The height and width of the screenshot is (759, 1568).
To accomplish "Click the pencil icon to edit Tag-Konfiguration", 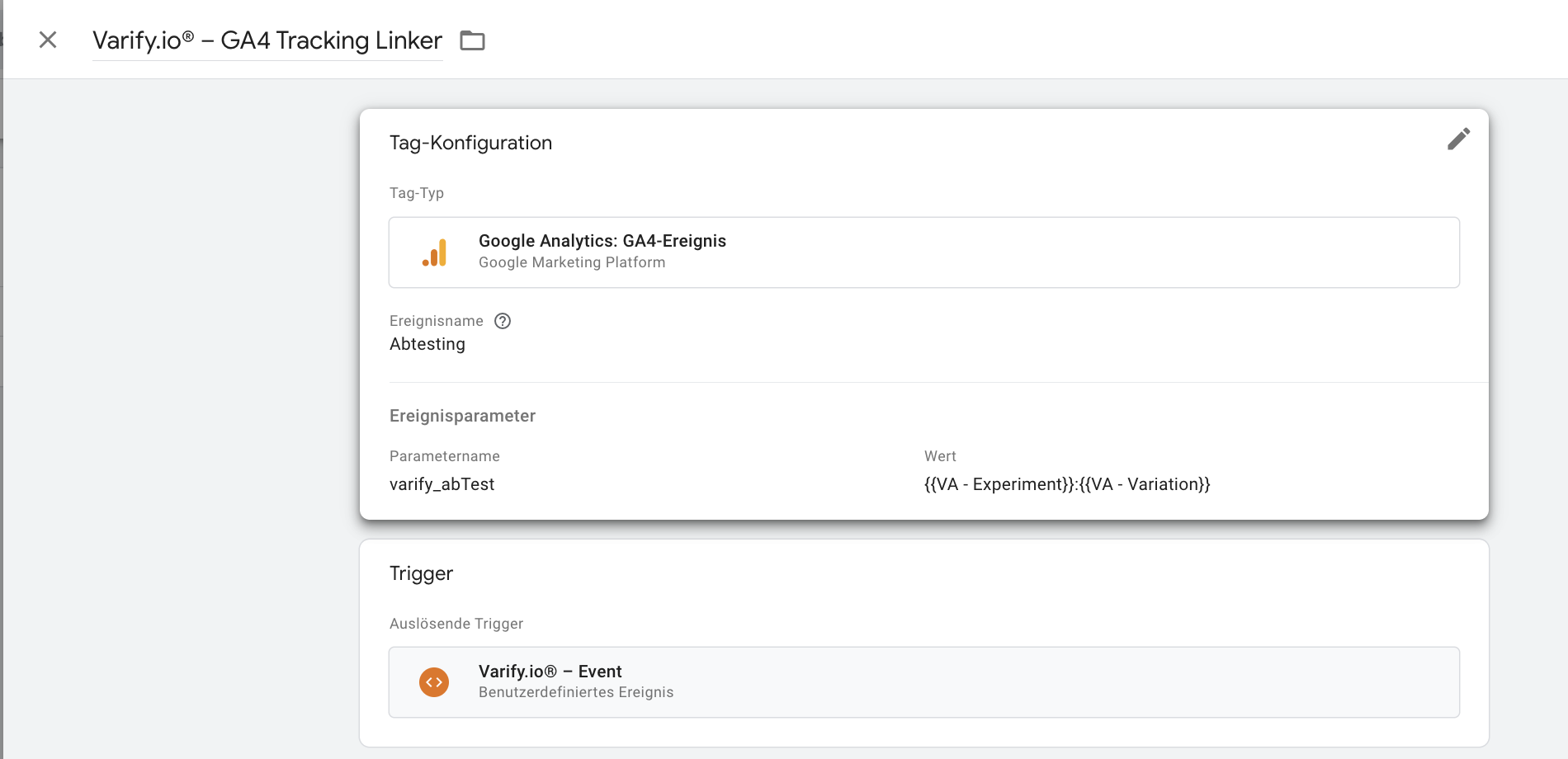I will click(1458, 139).
